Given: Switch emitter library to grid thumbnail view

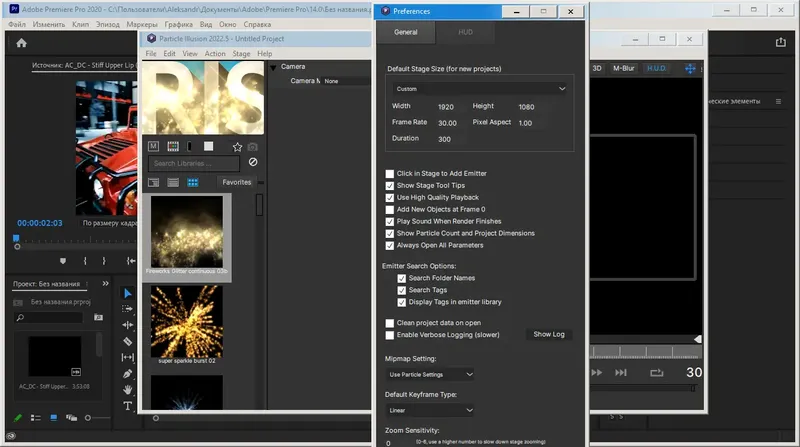Looking at the screenshot, I should (x=193, y=182).
